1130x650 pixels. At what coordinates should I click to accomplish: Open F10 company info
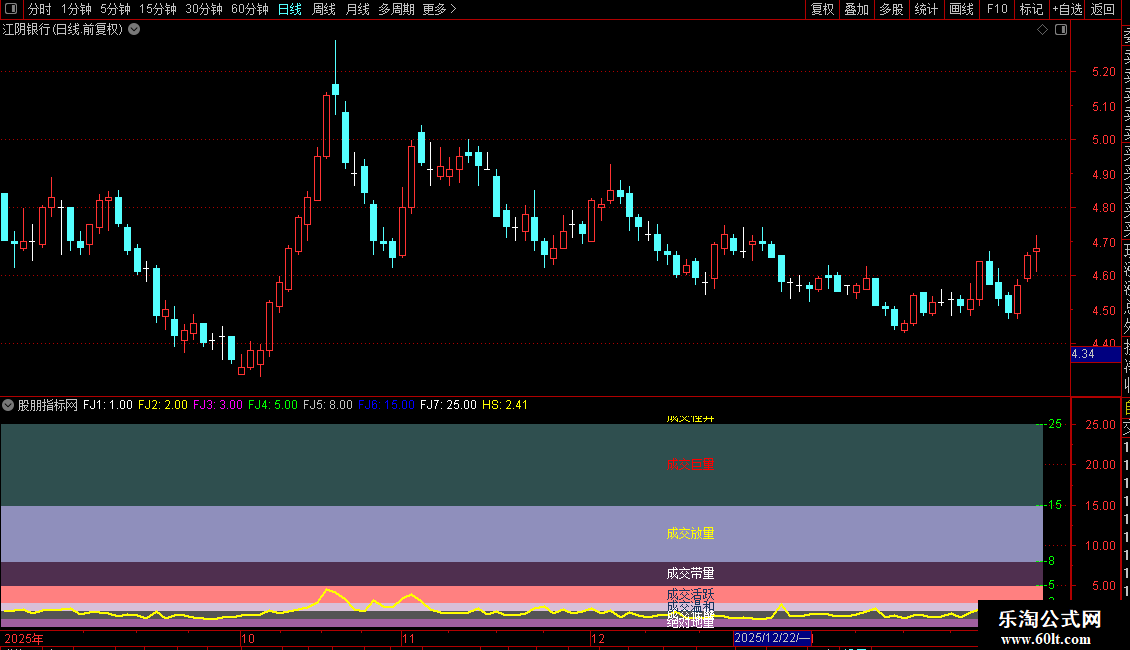pyautogui.click(x=997, y=9)
